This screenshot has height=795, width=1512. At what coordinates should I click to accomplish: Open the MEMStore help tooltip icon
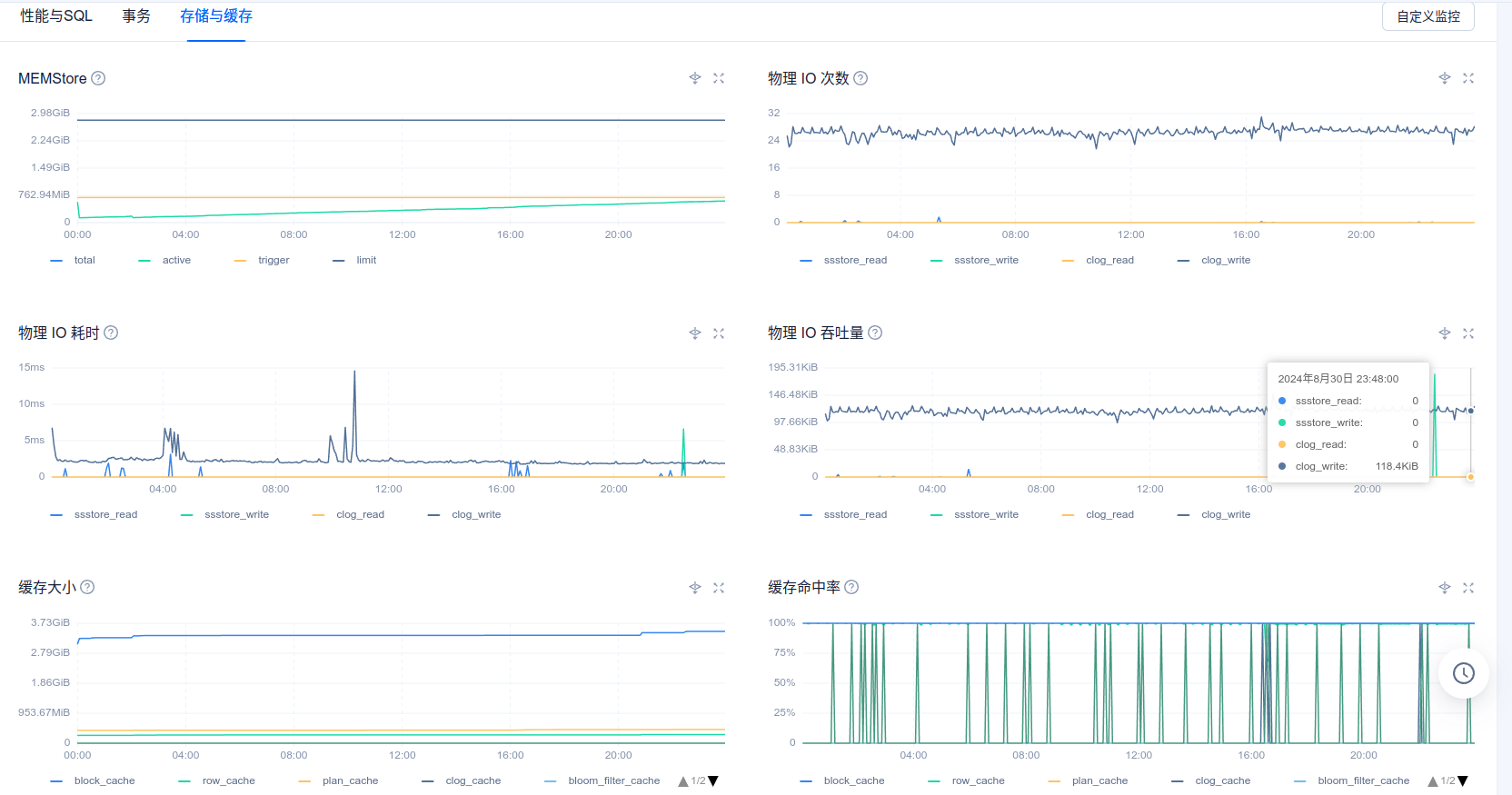click(98, 78)
